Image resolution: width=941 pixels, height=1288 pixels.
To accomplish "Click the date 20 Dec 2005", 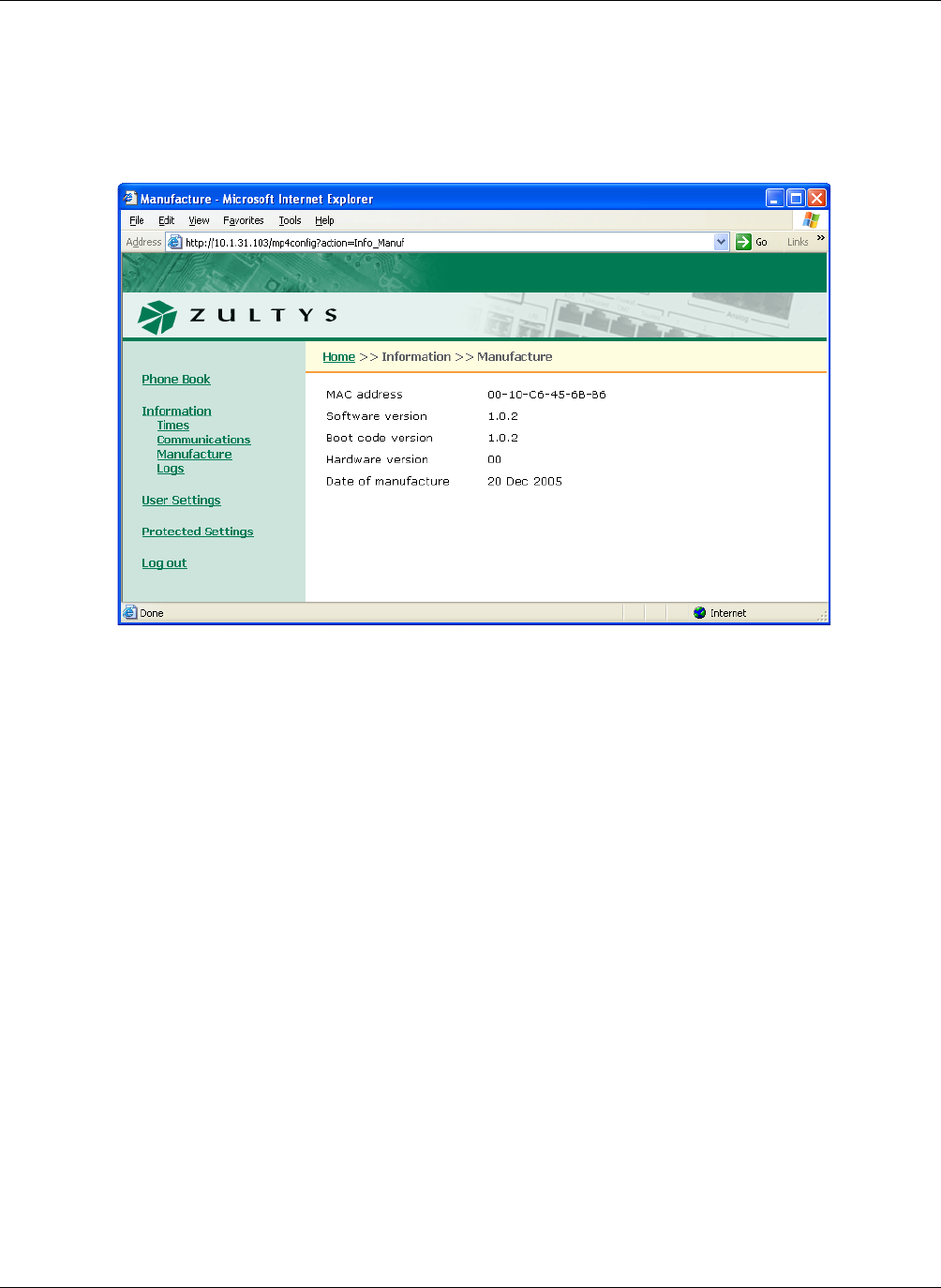I will pos(525,481).
